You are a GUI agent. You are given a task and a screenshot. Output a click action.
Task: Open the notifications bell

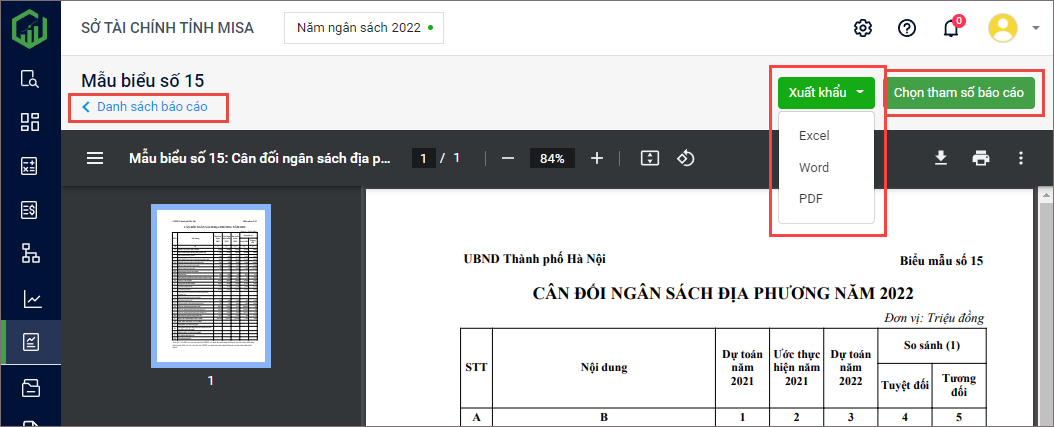coord(951,28)
